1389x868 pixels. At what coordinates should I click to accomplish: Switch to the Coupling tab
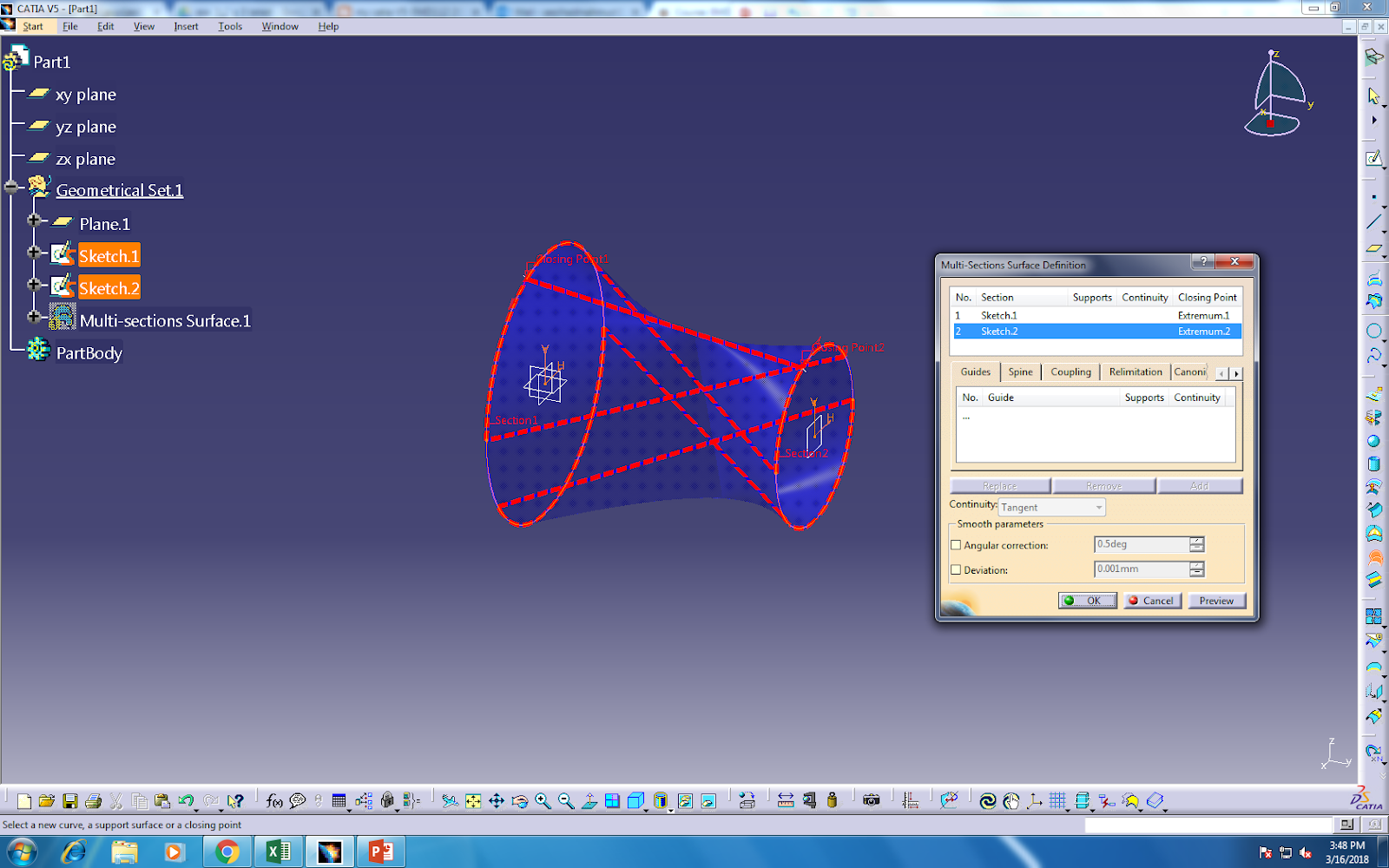click(1070, 372)
